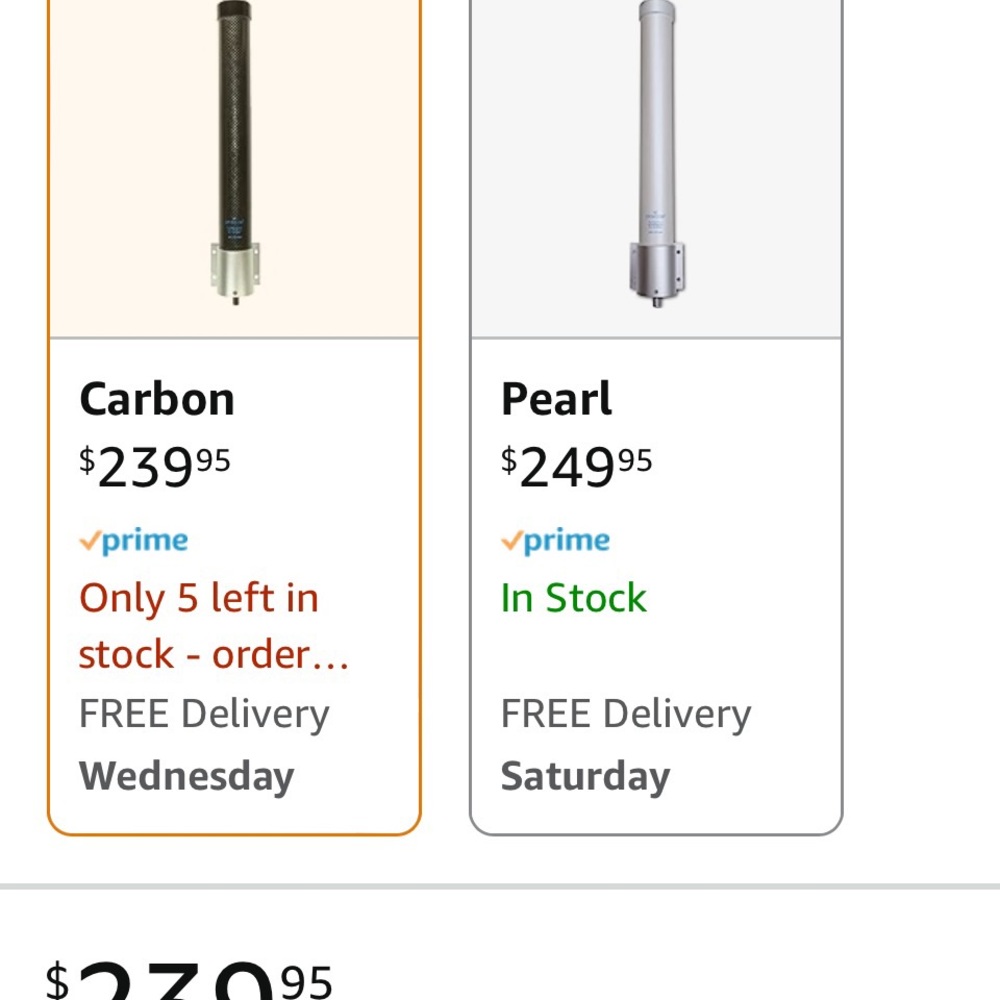The height and width of the screenshot is (1000, 1000).
Task: Click the top of the white Pearl antenna tube
Action: (657, 15)
